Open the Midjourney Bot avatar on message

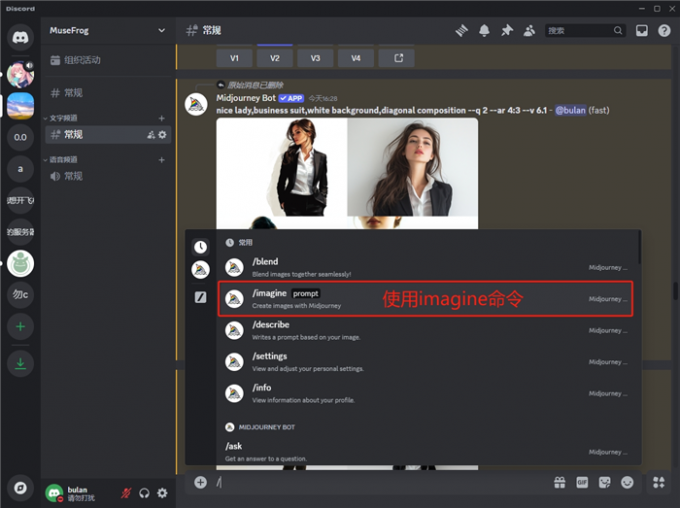click(196, 104)
